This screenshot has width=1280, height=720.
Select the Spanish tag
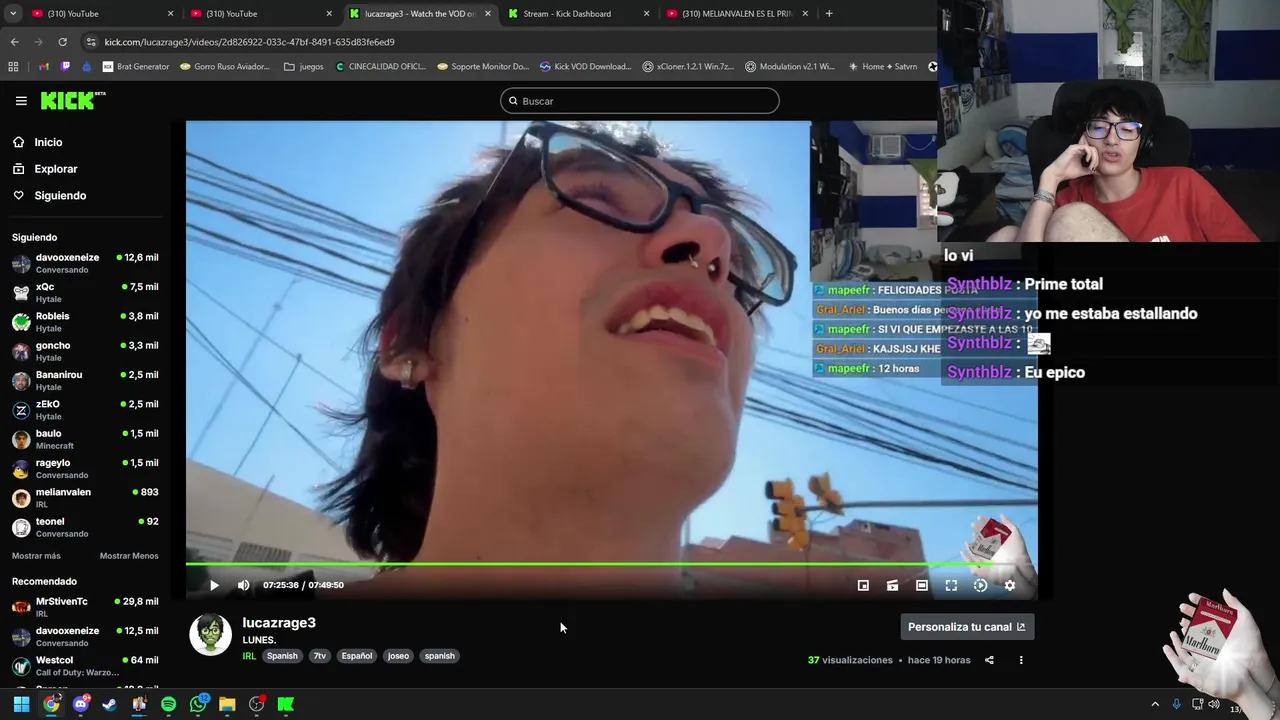282,656
